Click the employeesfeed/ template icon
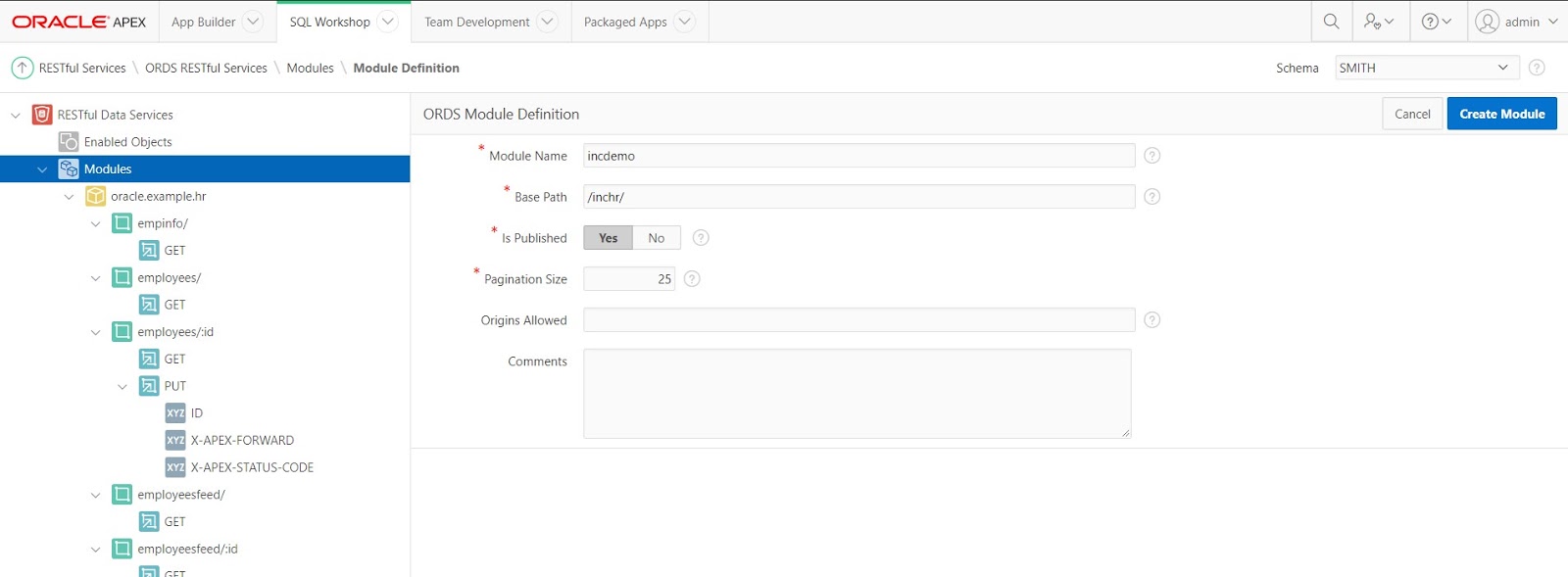 pyautogui.click(x=122, y=495)
